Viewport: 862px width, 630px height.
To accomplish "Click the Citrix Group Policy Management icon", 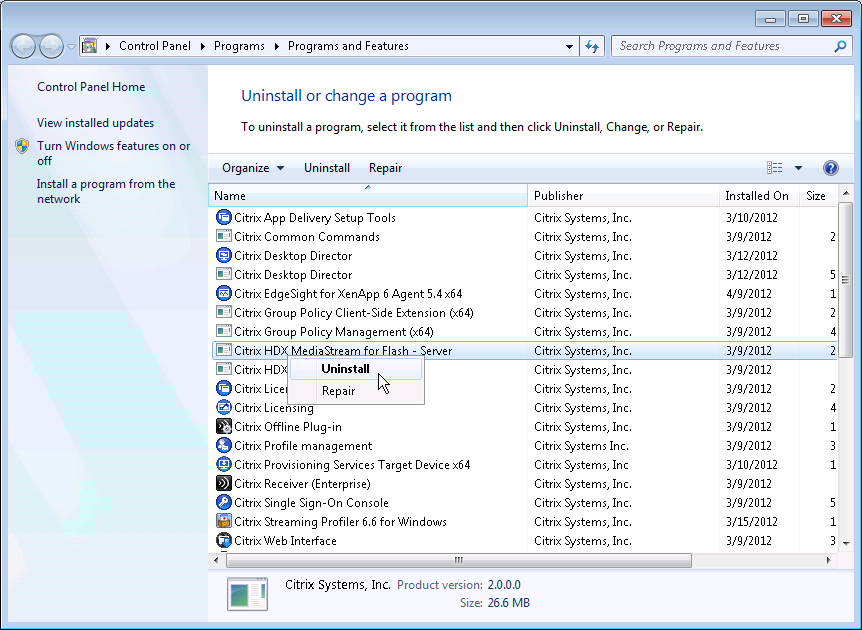I will click(224, 331).
